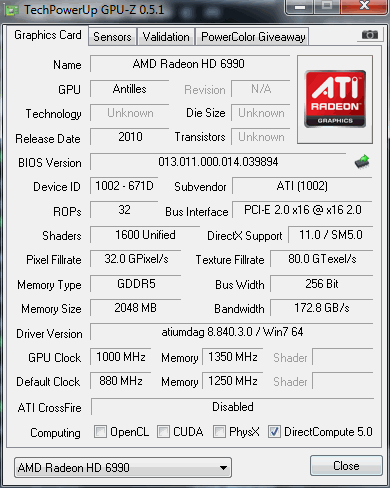390x488 pixels.
Task: Toggle the CUDA checkbox
Action: pos(163,431)
